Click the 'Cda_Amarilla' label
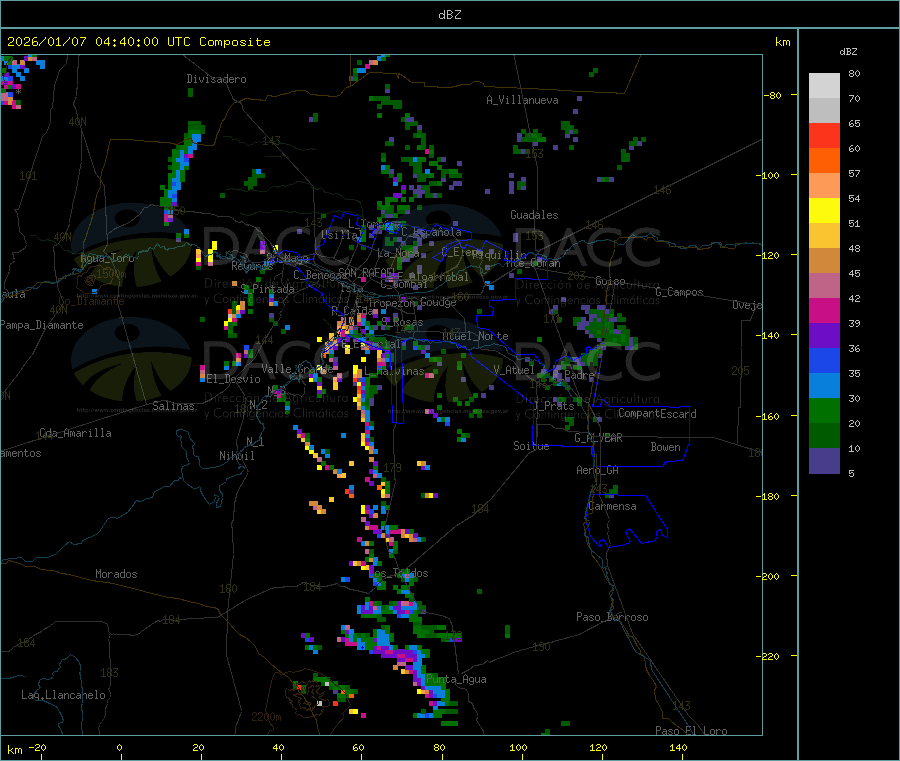 click(x=75, y=433)
